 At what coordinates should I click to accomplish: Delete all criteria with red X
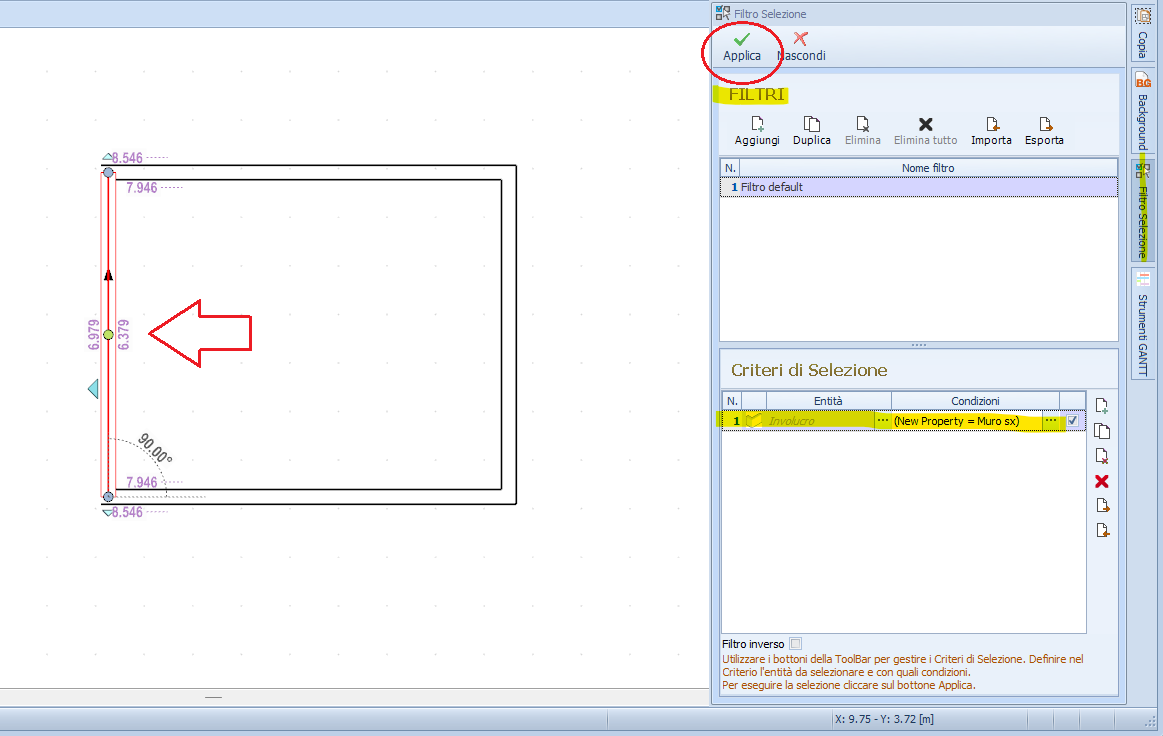click(x=1102, y=481)
